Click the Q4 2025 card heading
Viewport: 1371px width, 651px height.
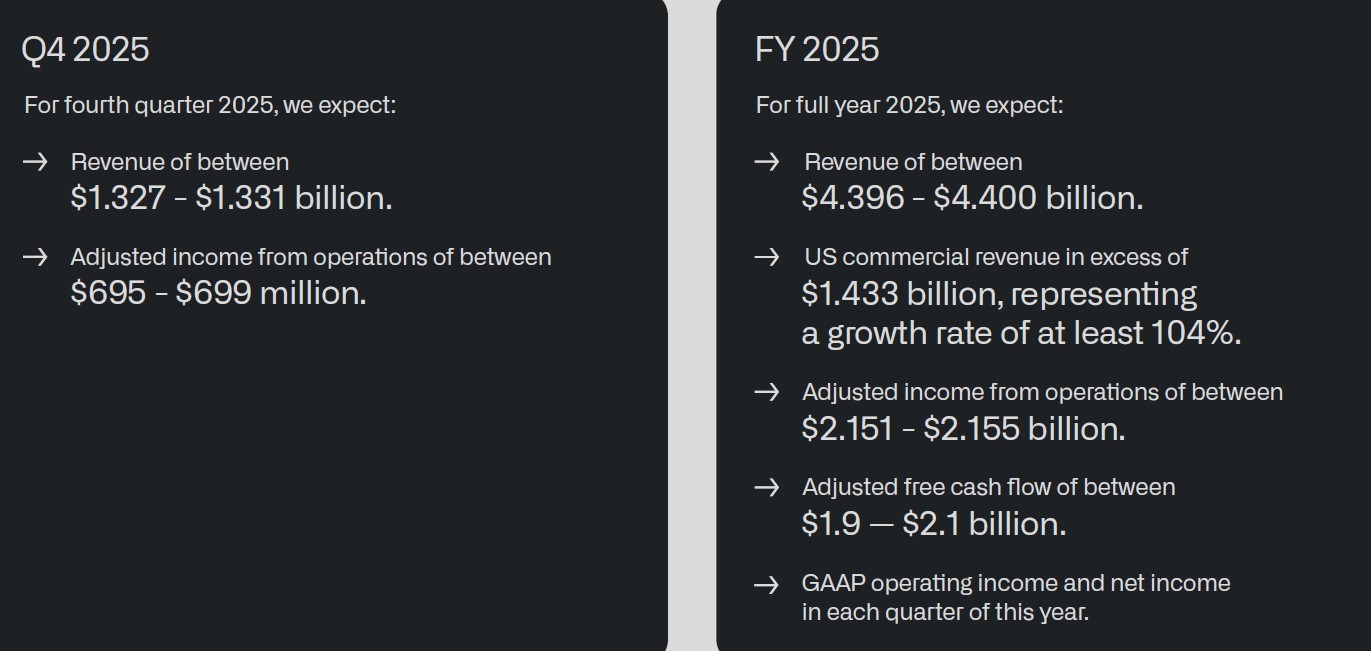pyautogui.click(x=85, y=49)
